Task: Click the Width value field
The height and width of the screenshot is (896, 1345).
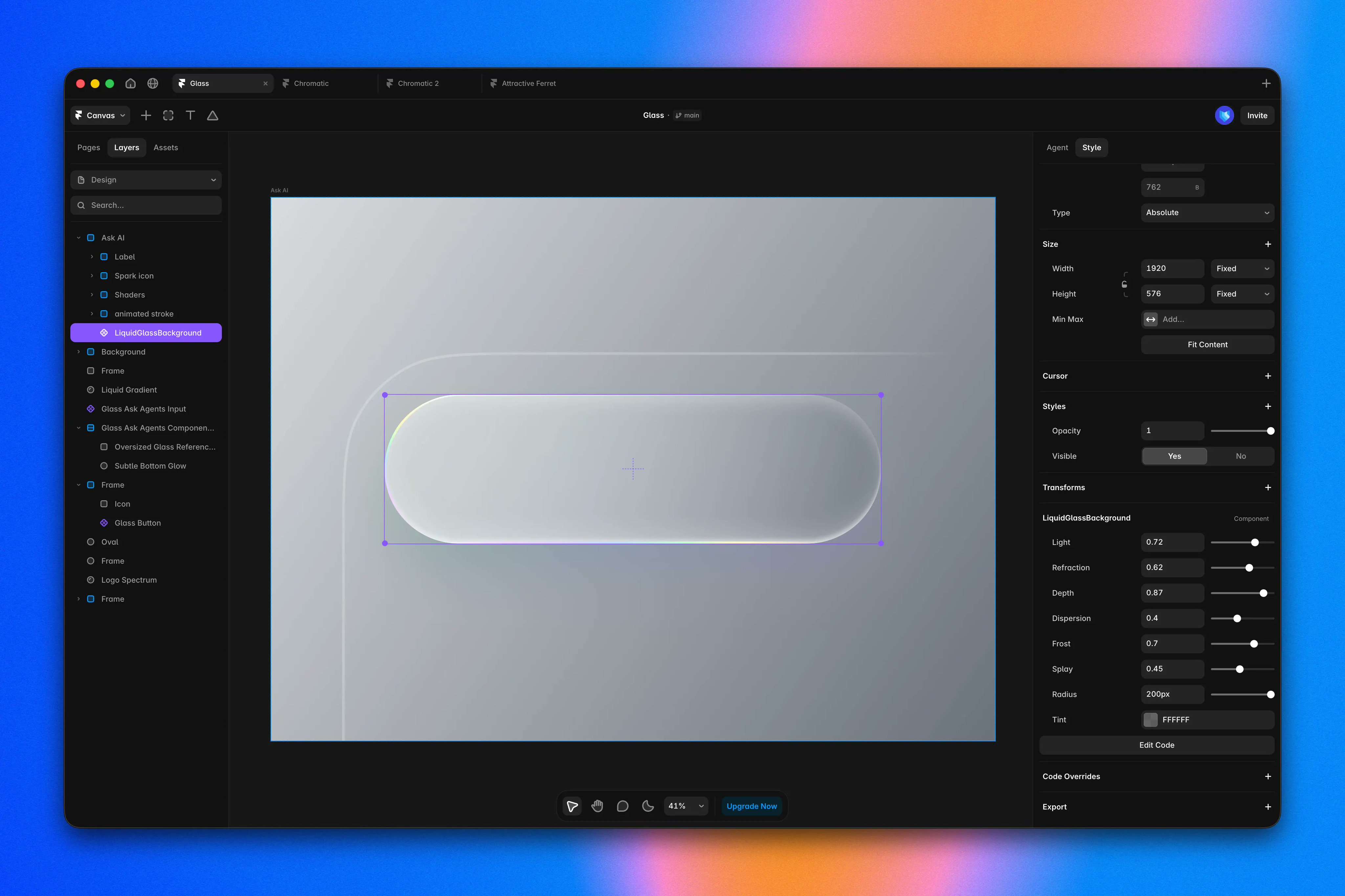Action: [x=1173, y=269]
